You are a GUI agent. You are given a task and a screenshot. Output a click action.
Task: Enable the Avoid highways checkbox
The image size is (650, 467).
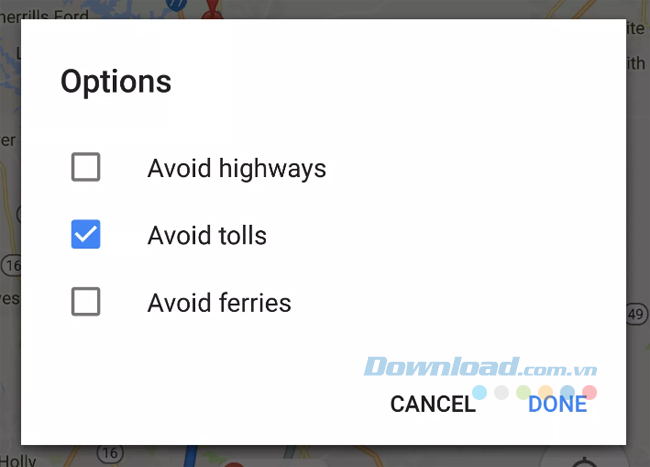pyautogui.click(x=86, y=168)
